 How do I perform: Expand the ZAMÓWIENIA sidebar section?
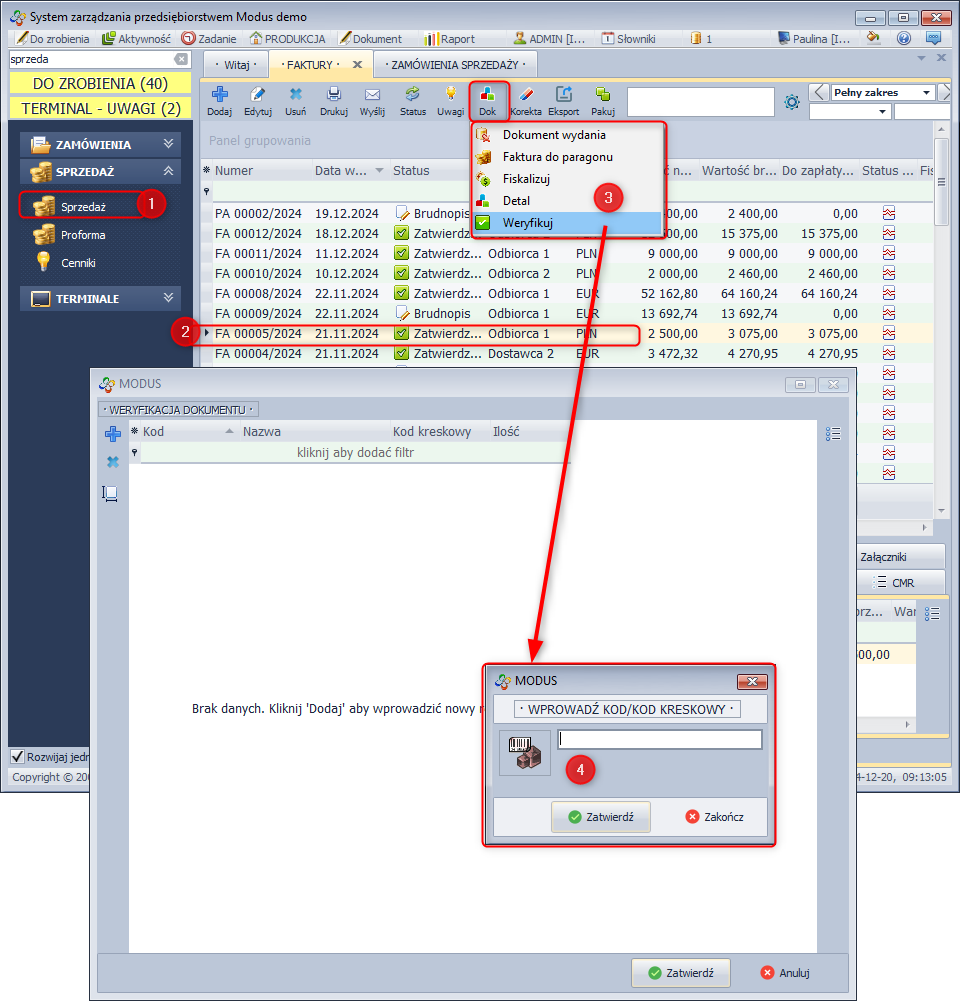tap(100, 144)
